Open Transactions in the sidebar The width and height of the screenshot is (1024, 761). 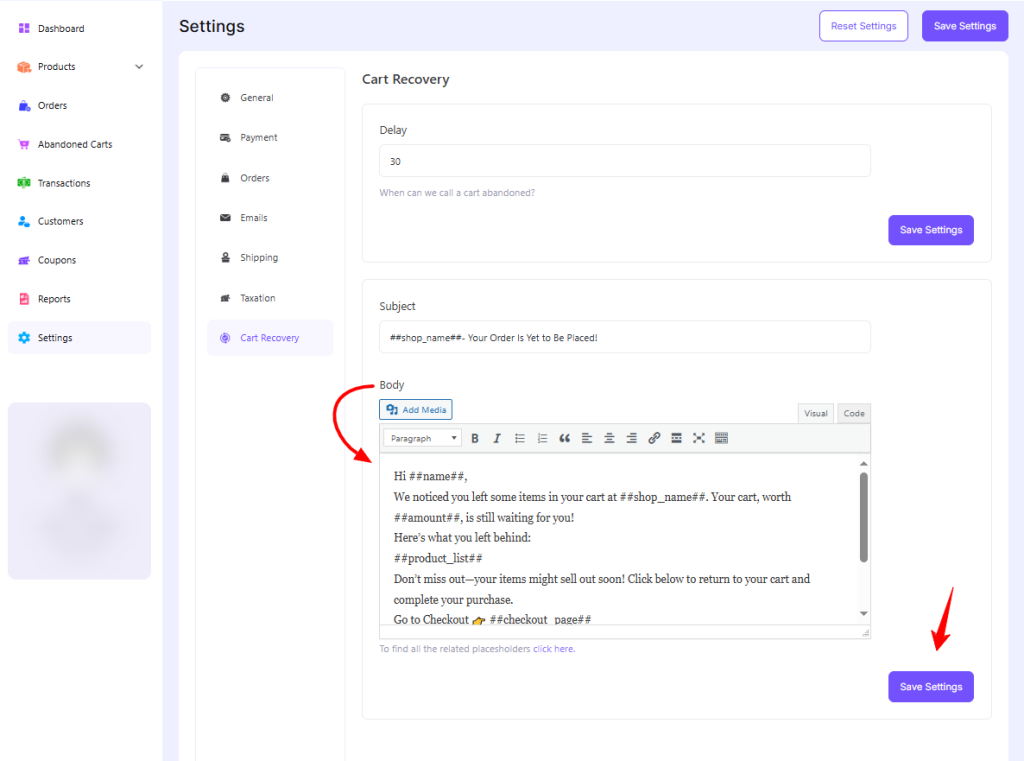point(79,183)
